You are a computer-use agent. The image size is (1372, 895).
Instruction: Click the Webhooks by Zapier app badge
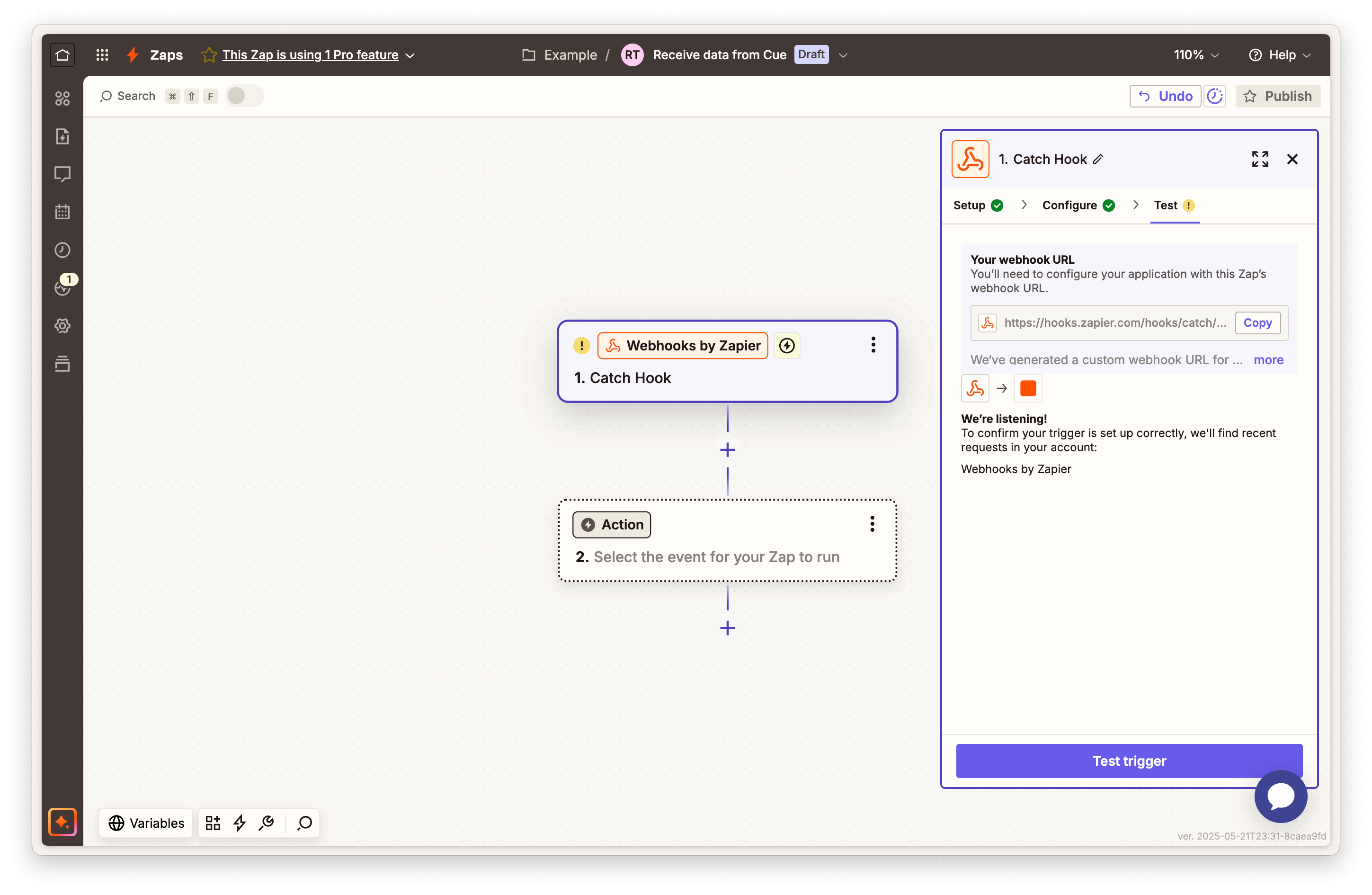pos(683,345)
